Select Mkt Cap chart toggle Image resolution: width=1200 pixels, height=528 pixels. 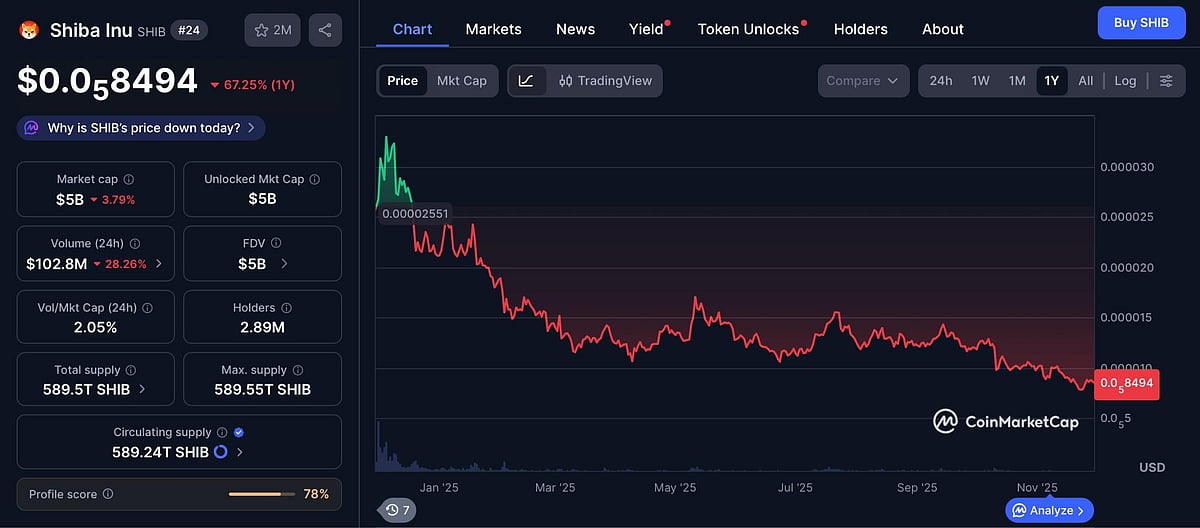pyautogui.click(x=462, y=81)
